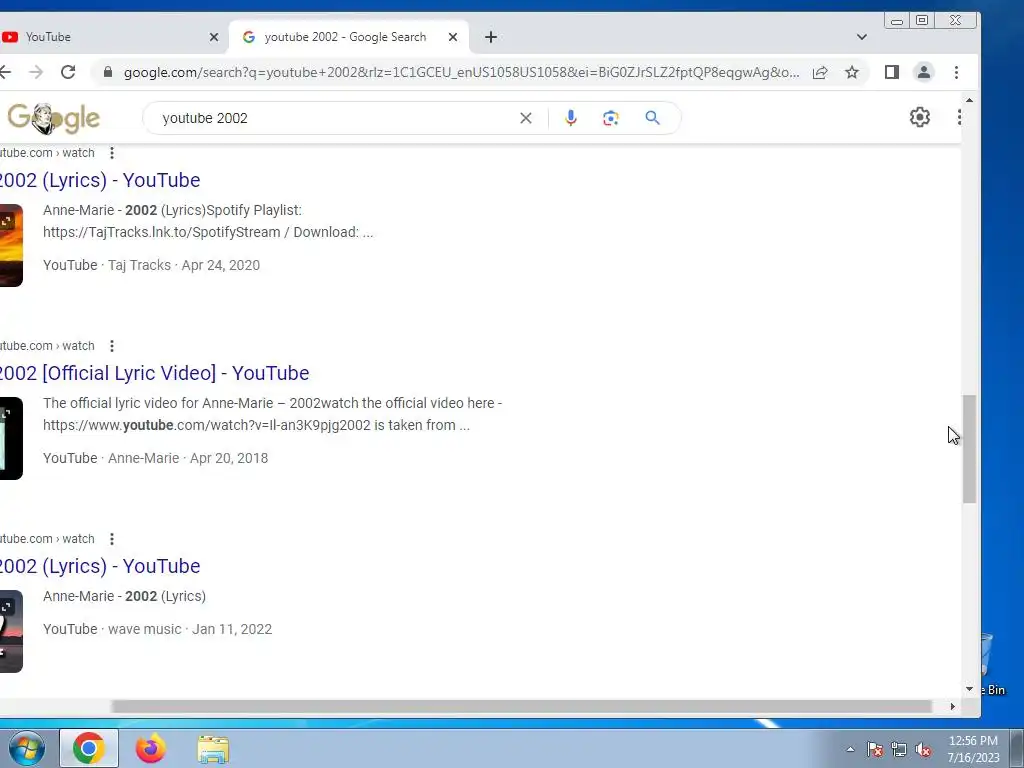
Task: Open the browser side panel icon
Action: tap(891, 72)
